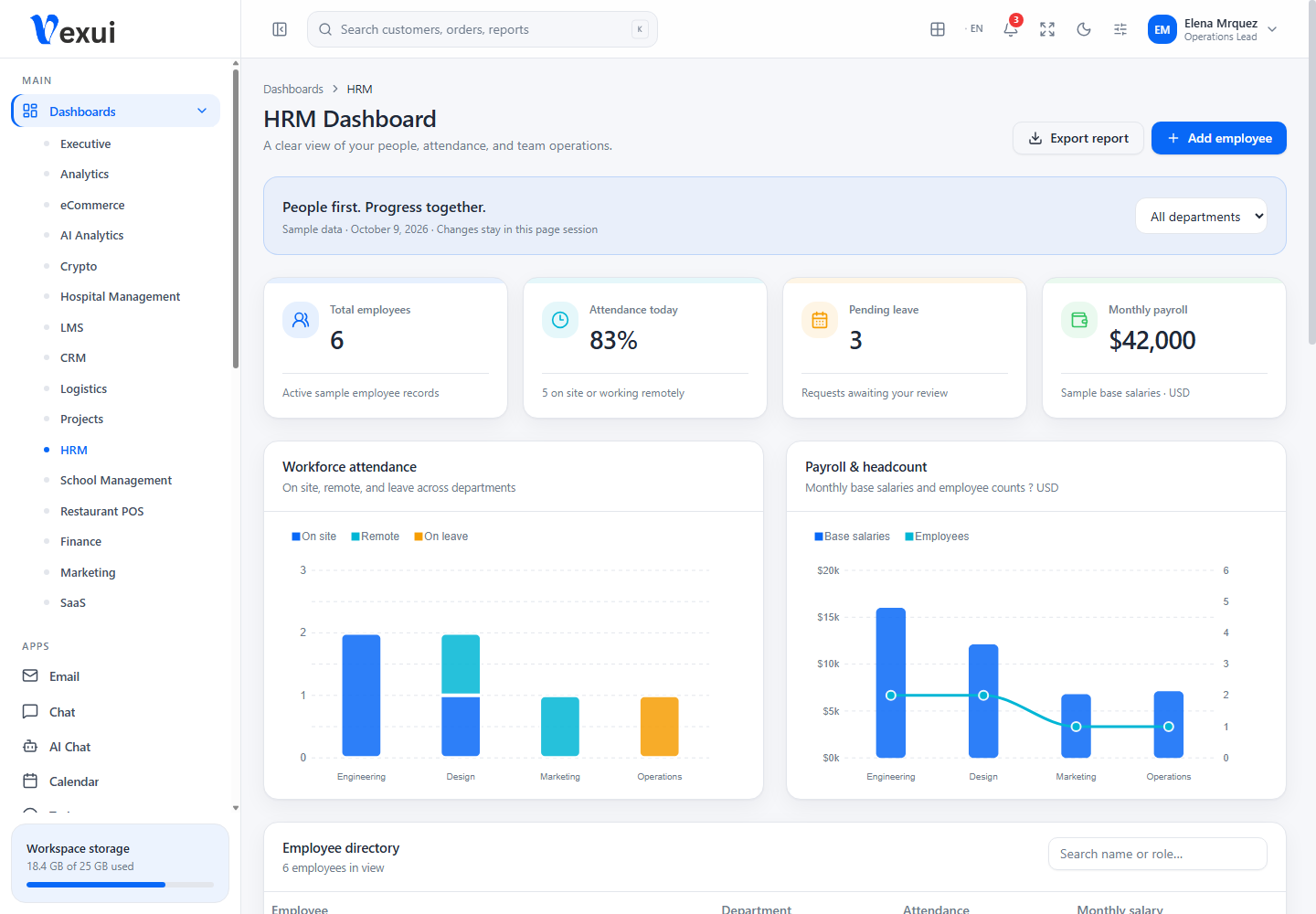Click the Chat bubble icon

(30, 711)
